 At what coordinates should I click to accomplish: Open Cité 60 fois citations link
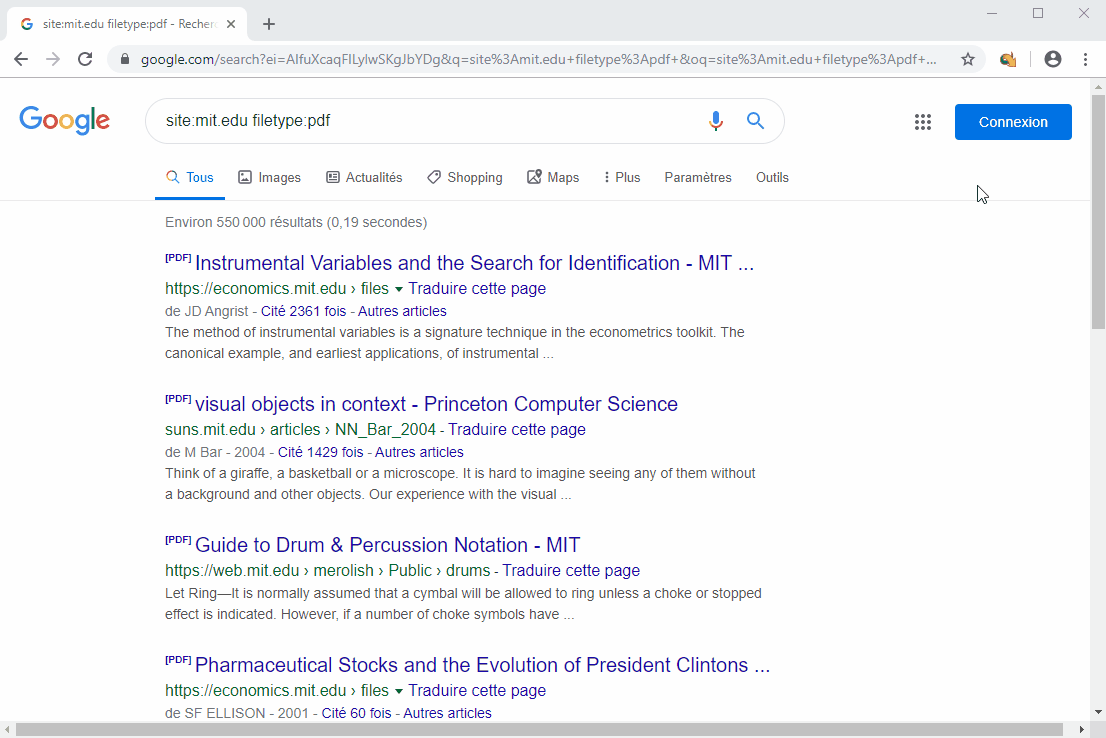pos(356,713)
